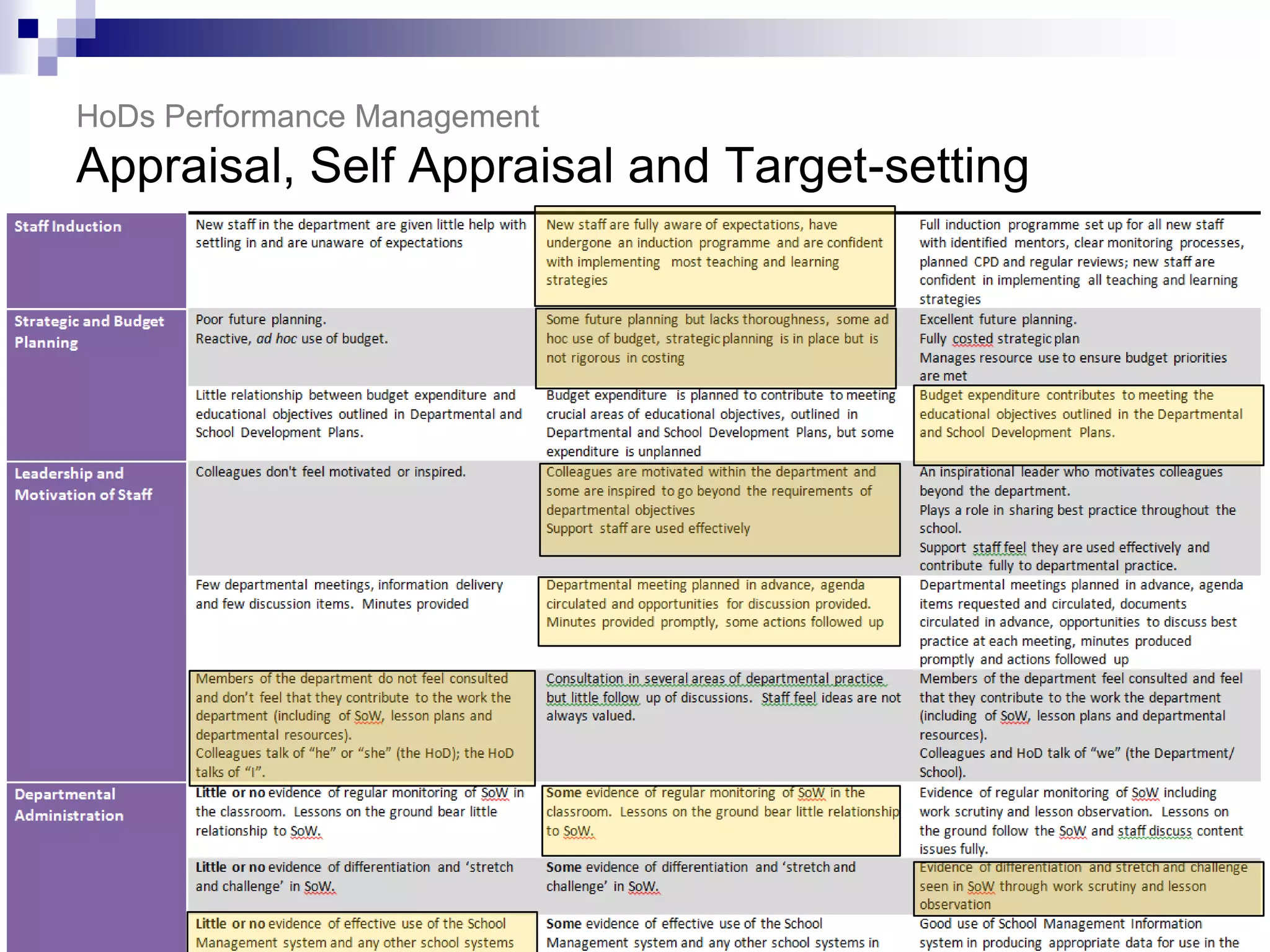
Task: Select cell 'New staff in the department are given little help'
Action: [361, 260]
